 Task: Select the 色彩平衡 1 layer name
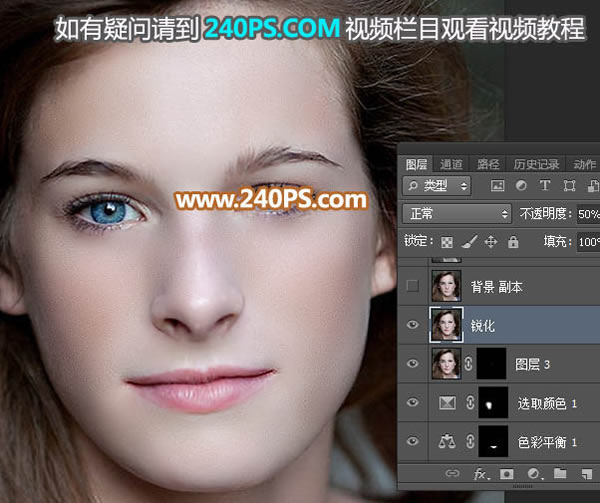click(x=547, y=442)
